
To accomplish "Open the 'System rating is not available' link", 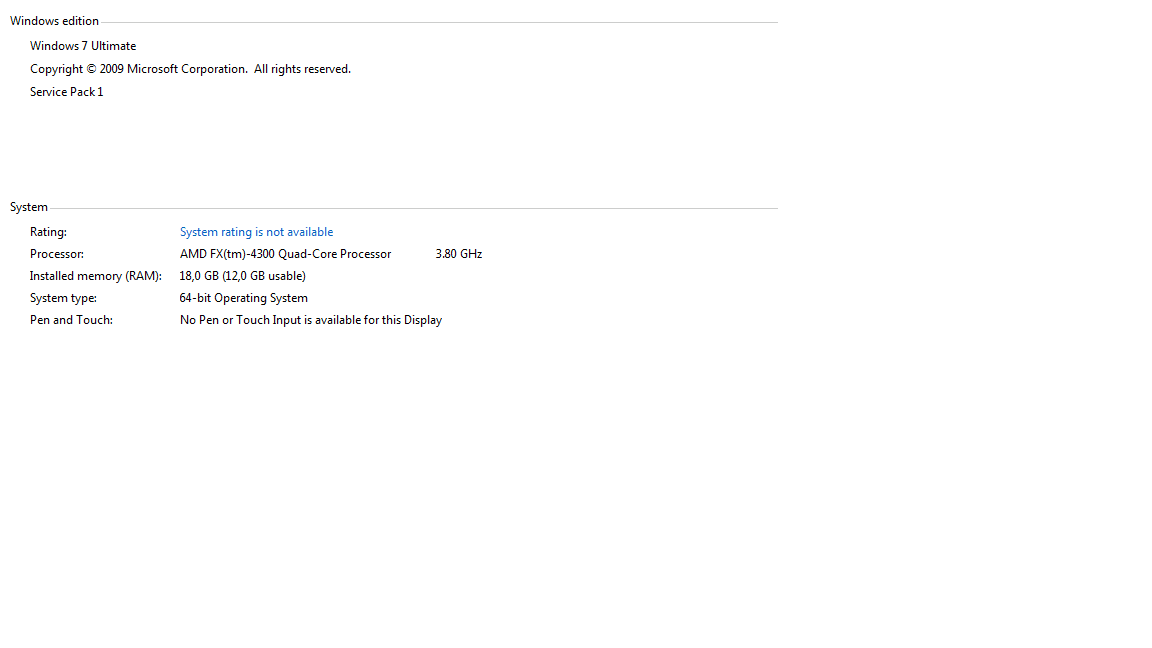I will point(256,232).
